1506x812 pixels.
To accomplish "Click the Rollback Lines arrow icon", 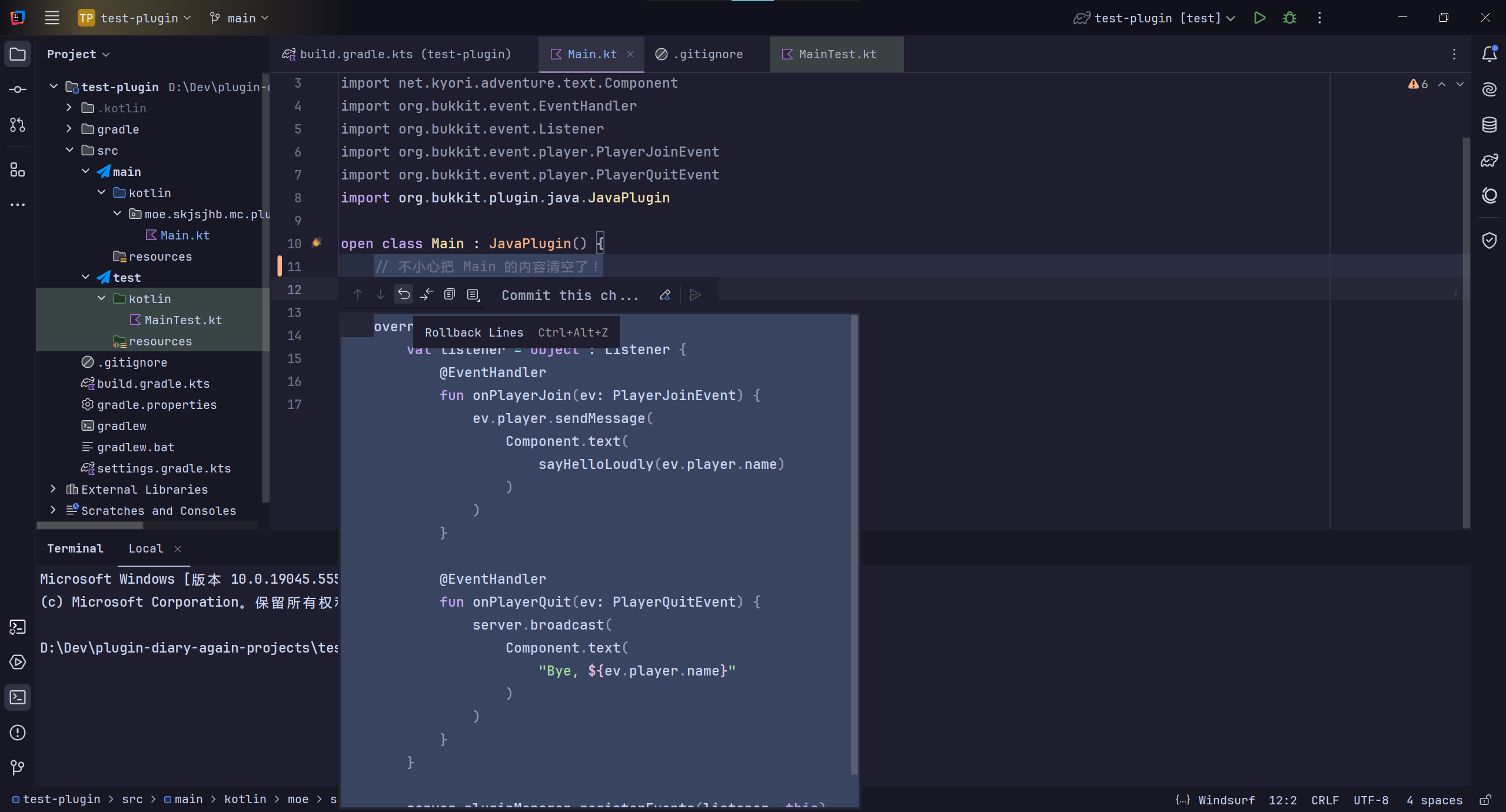I will (404, 294).
